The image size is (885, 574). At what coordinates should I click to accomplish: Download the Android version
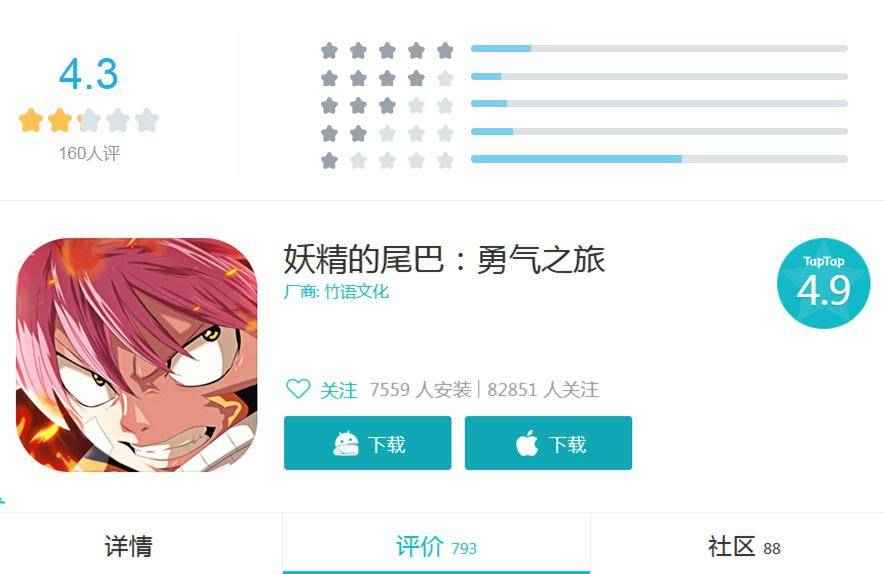pos(367,443)
